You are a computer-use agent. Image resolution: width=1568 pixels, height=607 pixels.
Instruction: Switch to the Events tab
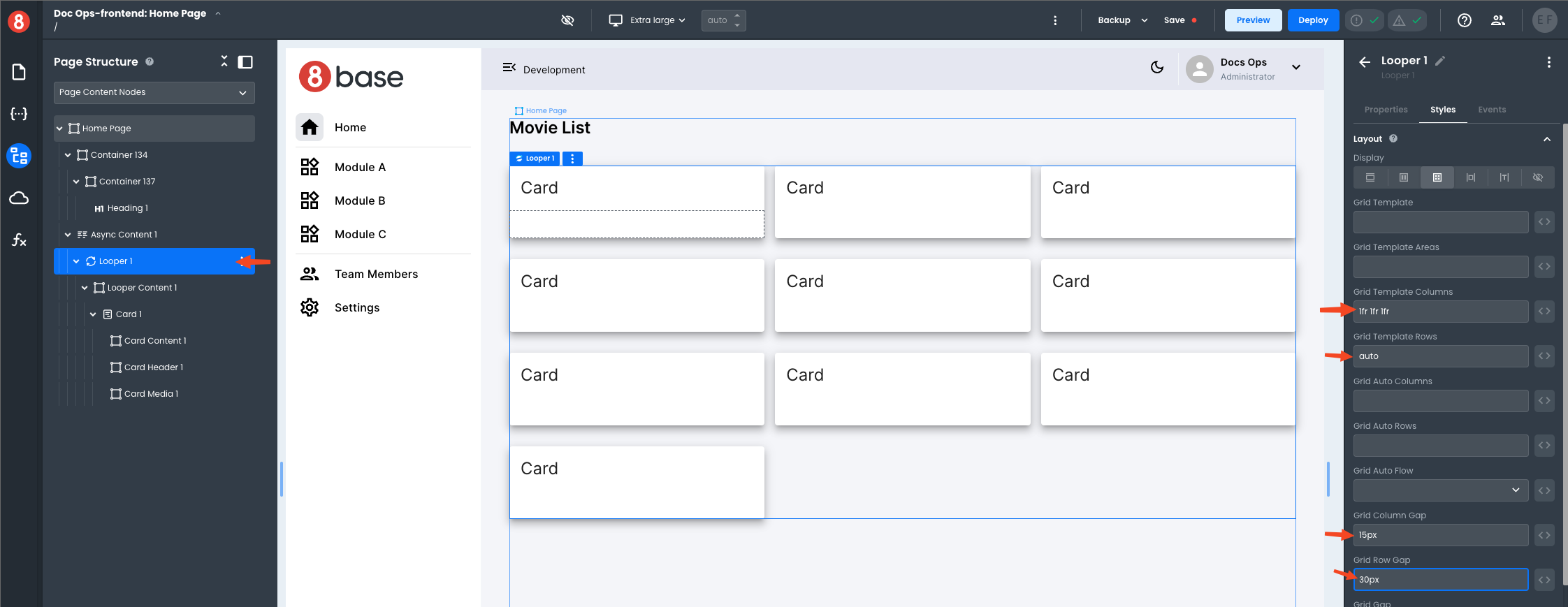pos(1491,110)
